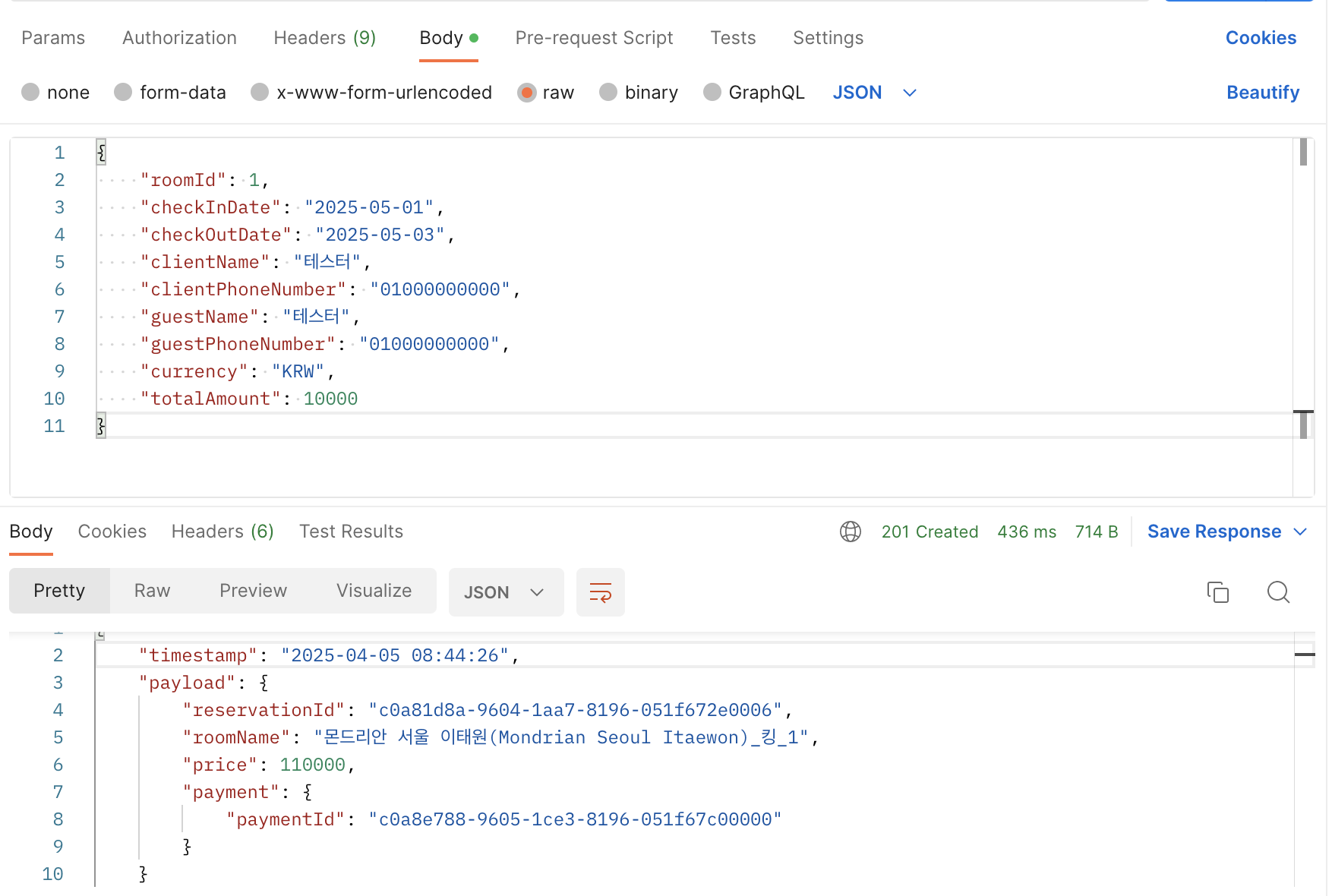Select the Preview response view

click(253, 591)
